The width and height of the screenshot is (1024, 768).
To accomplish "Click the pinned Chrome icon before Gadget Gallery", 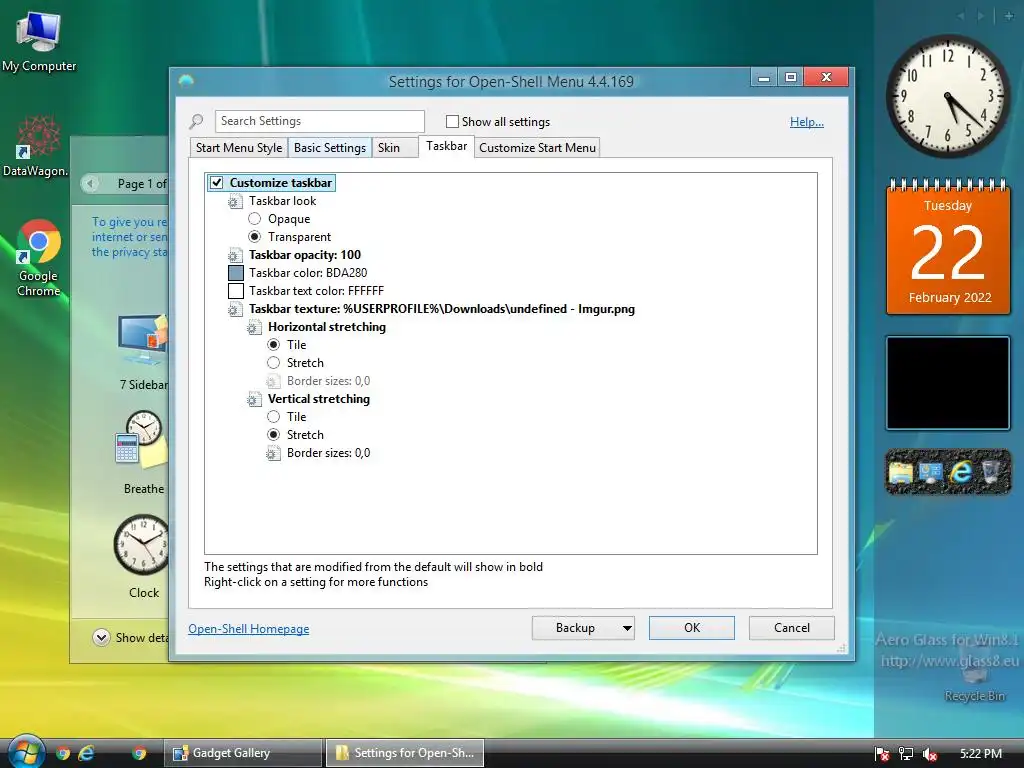I will tap(139, 753).
